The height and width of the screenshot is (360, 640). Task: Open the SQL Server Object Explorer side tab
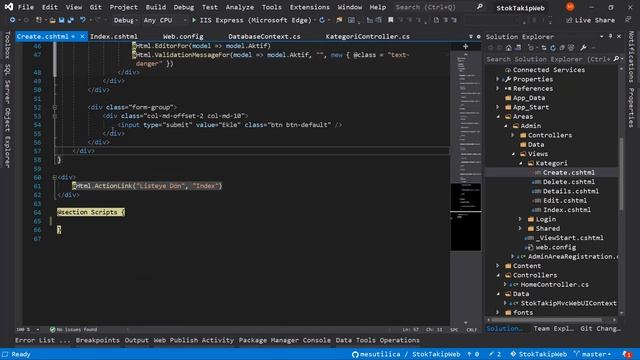pyautogui.click(x=7, y=116)
